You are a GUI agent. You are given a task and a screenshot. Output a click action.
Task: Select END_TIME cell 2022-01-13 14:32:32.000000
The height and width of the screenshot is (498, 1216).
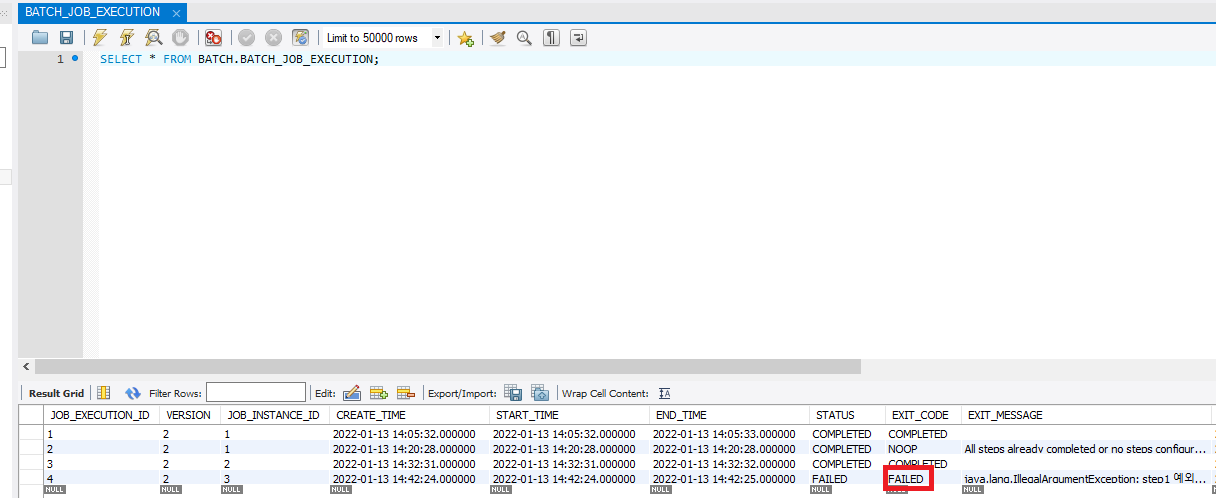pyautogui.click(x=729, y=464)
